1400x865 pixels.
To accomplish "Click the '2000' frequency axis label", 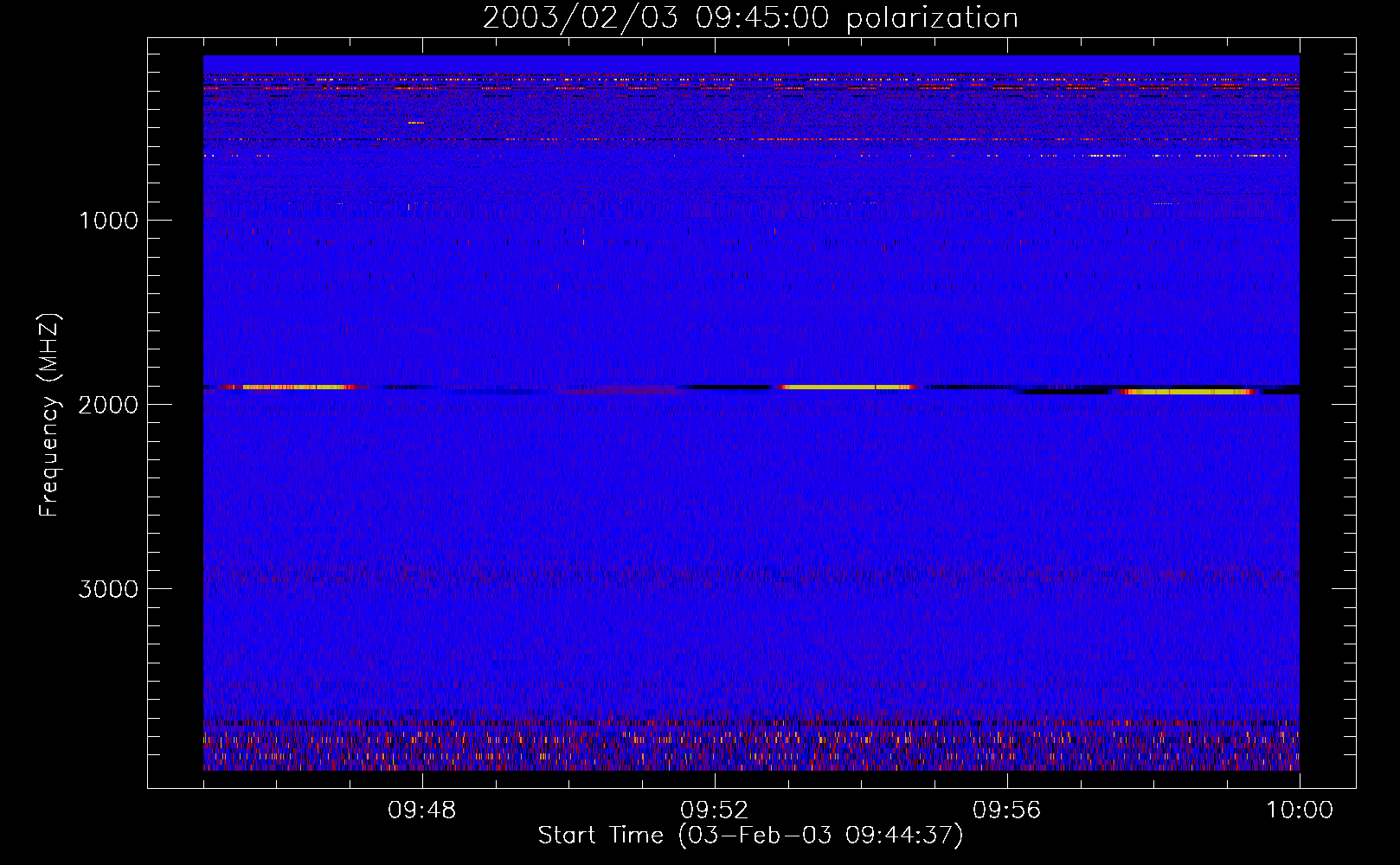I will (108, 405).
